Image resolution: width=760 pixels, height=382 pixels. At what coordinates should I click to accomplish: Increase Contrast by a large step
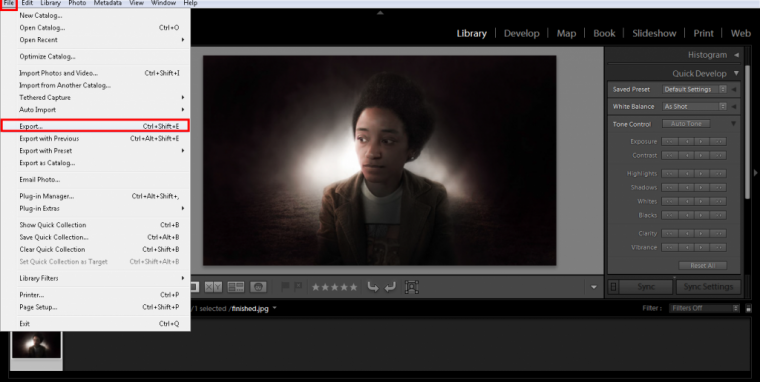[x=718, y=156]
